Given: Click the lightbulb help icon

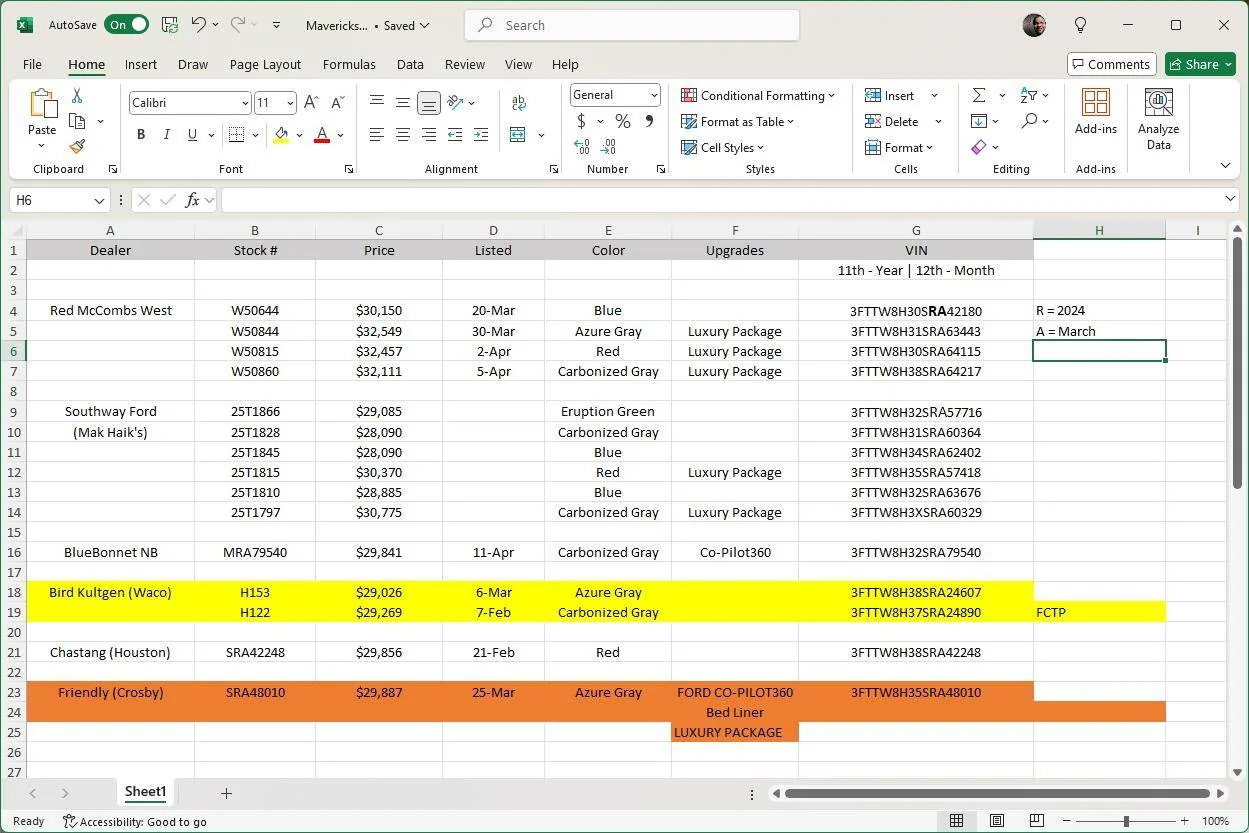Looking at the screenshot, I should 1080,25.
